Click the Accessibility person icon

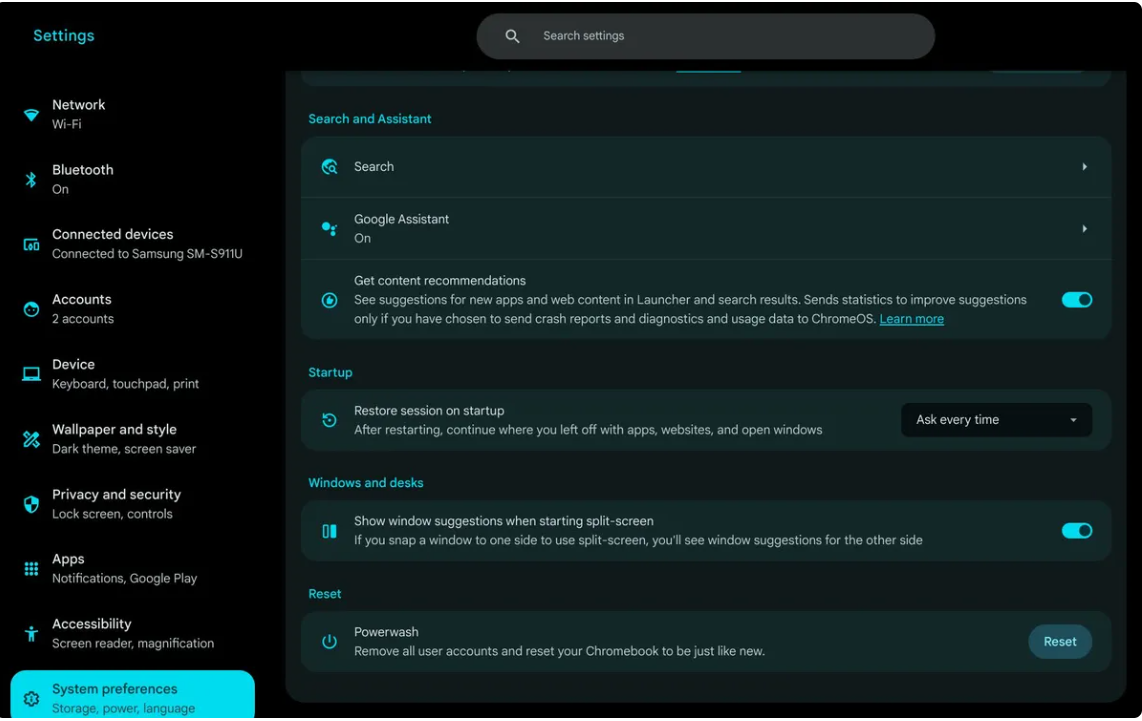click(x=31, y=634)
